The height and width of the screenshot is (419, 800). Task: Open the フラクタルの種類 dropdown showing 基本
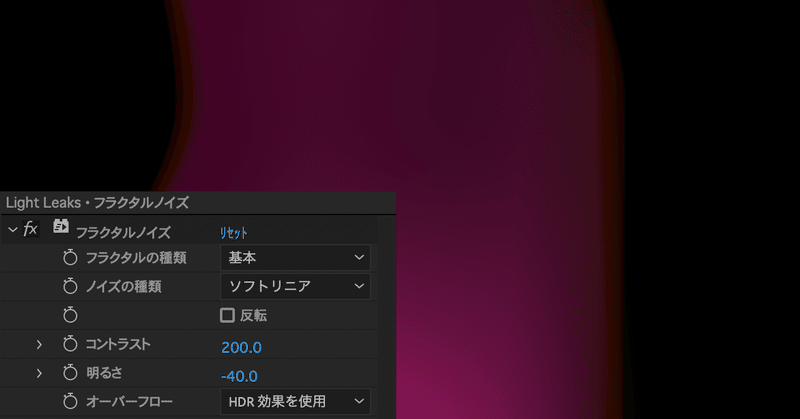point(295,258)
